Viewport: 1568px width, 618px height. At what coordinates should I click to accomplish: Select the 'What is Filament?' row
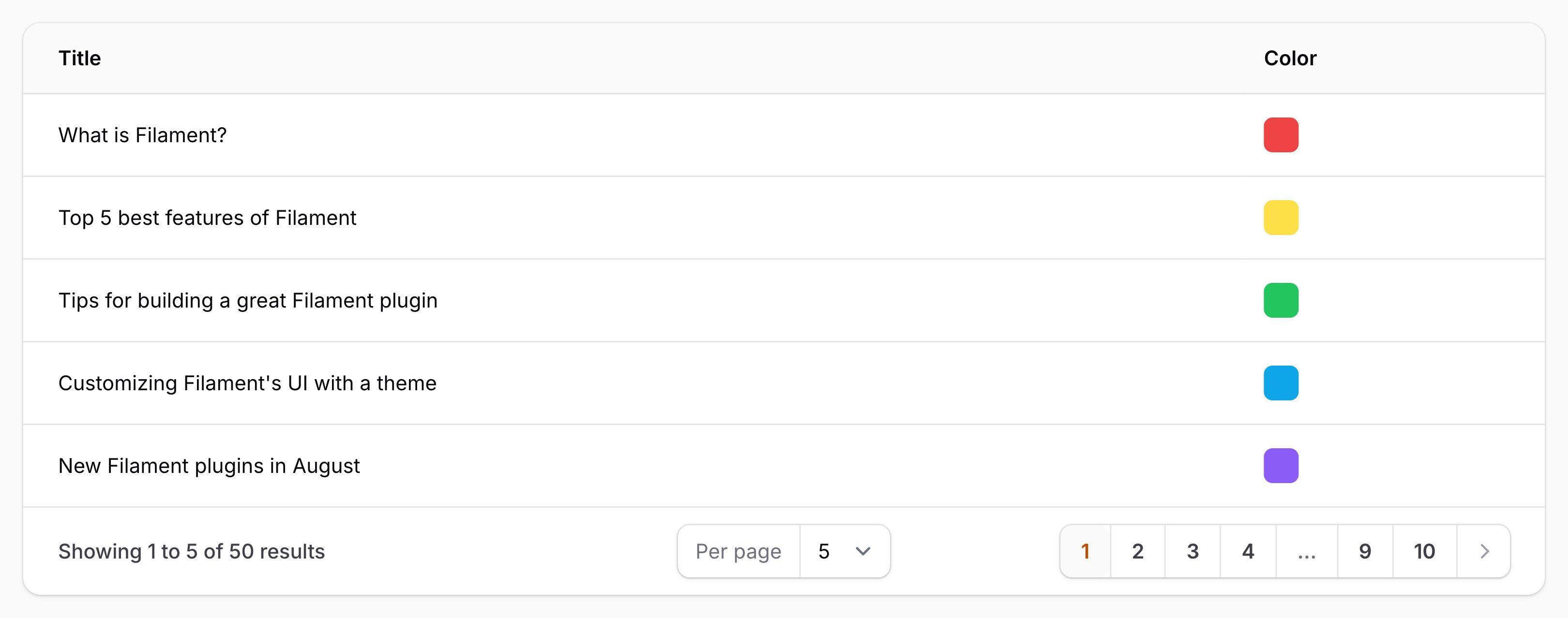click(x=142, y=135)
